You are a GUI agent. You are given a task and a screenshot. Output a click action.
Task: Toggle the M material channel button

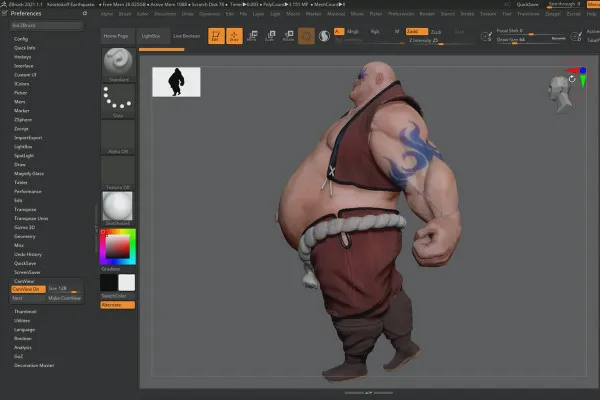click(x=397, y=31)
